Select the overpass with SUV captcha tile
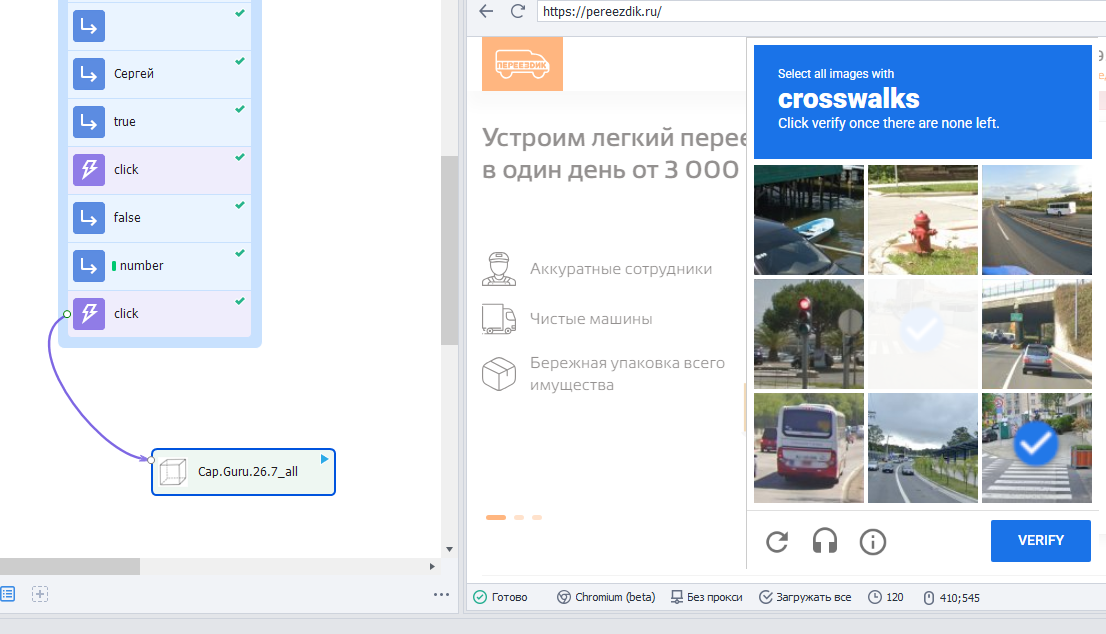 point(1036,334)
